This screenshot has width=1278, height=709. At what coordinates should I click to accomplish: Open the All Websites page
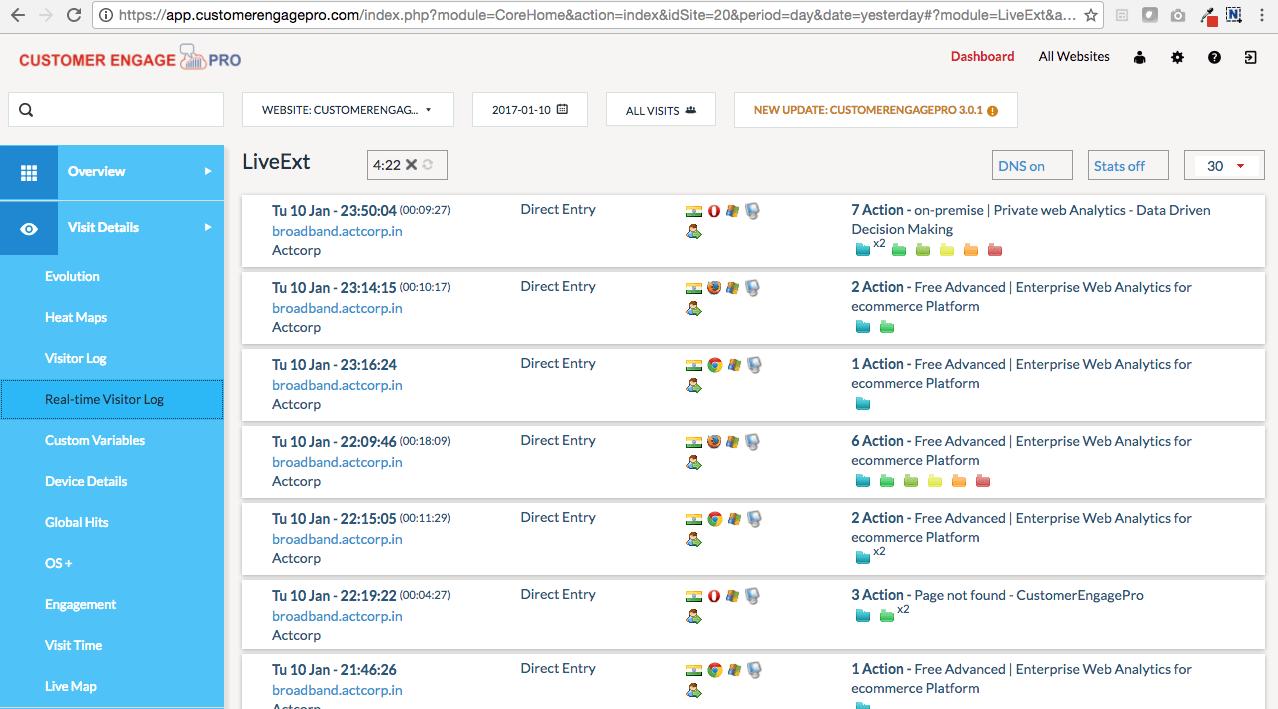click(x=1074, y=57)
